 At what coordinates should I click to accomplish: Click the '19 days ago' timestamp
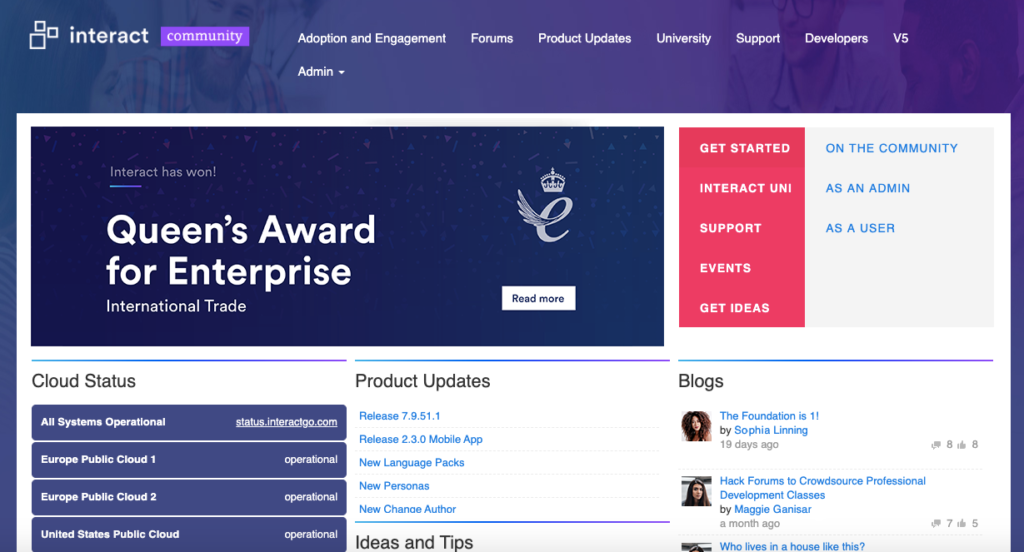[x=749, y=444]
